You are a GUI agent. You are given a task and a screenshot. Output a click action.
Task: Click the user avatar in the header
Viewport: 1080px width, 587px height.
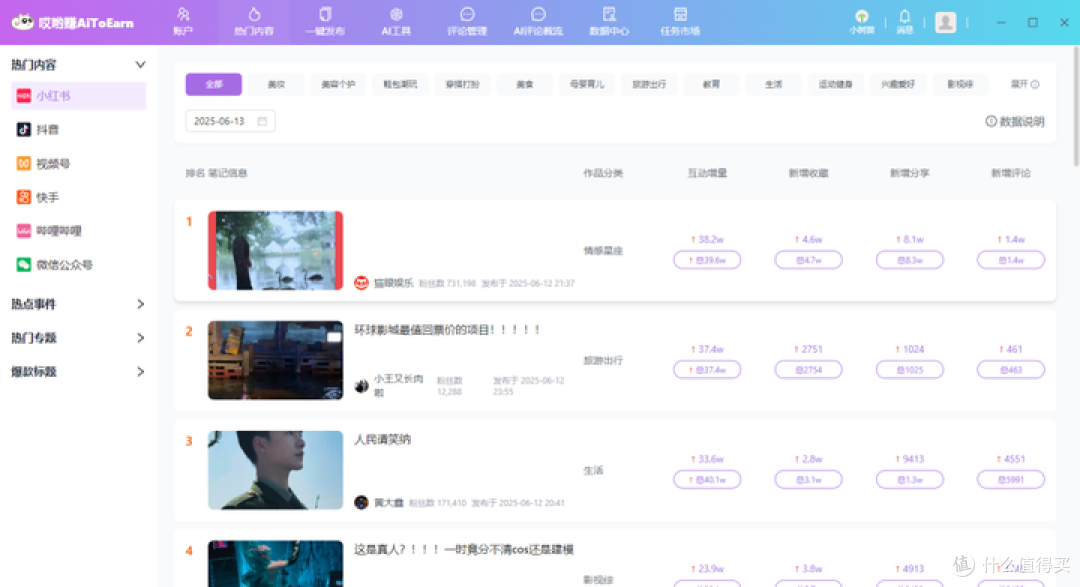[x=945, y=22]
